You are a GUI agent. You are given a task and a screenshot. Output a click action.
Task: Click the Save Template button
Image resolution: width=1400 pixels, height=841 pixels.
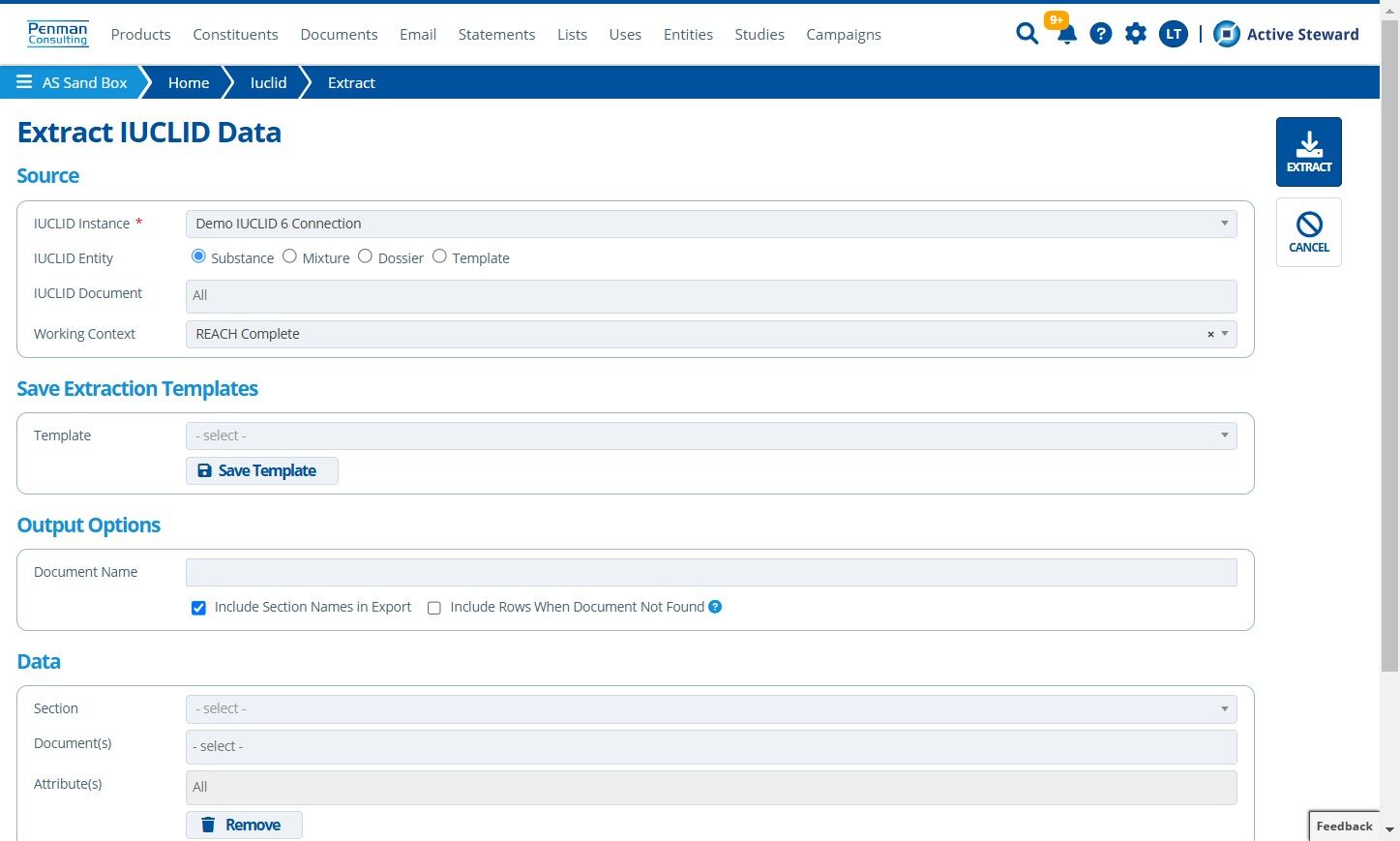tap(262, 470)
